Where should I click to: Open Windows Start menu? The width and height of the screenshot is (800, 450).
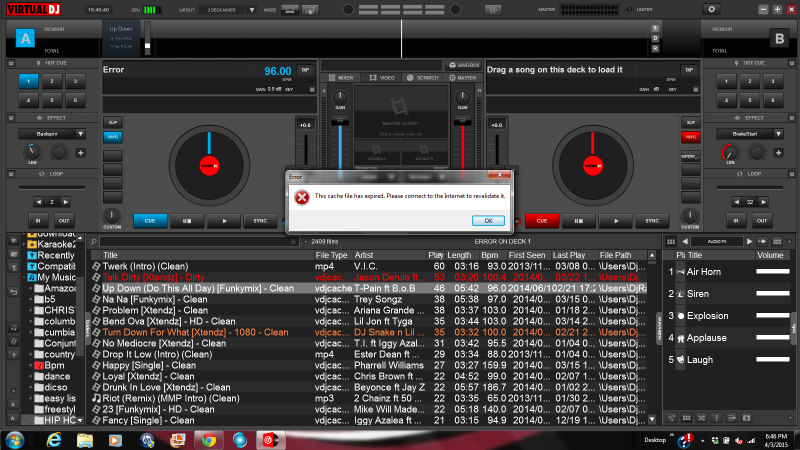click(x=14, y=440)
